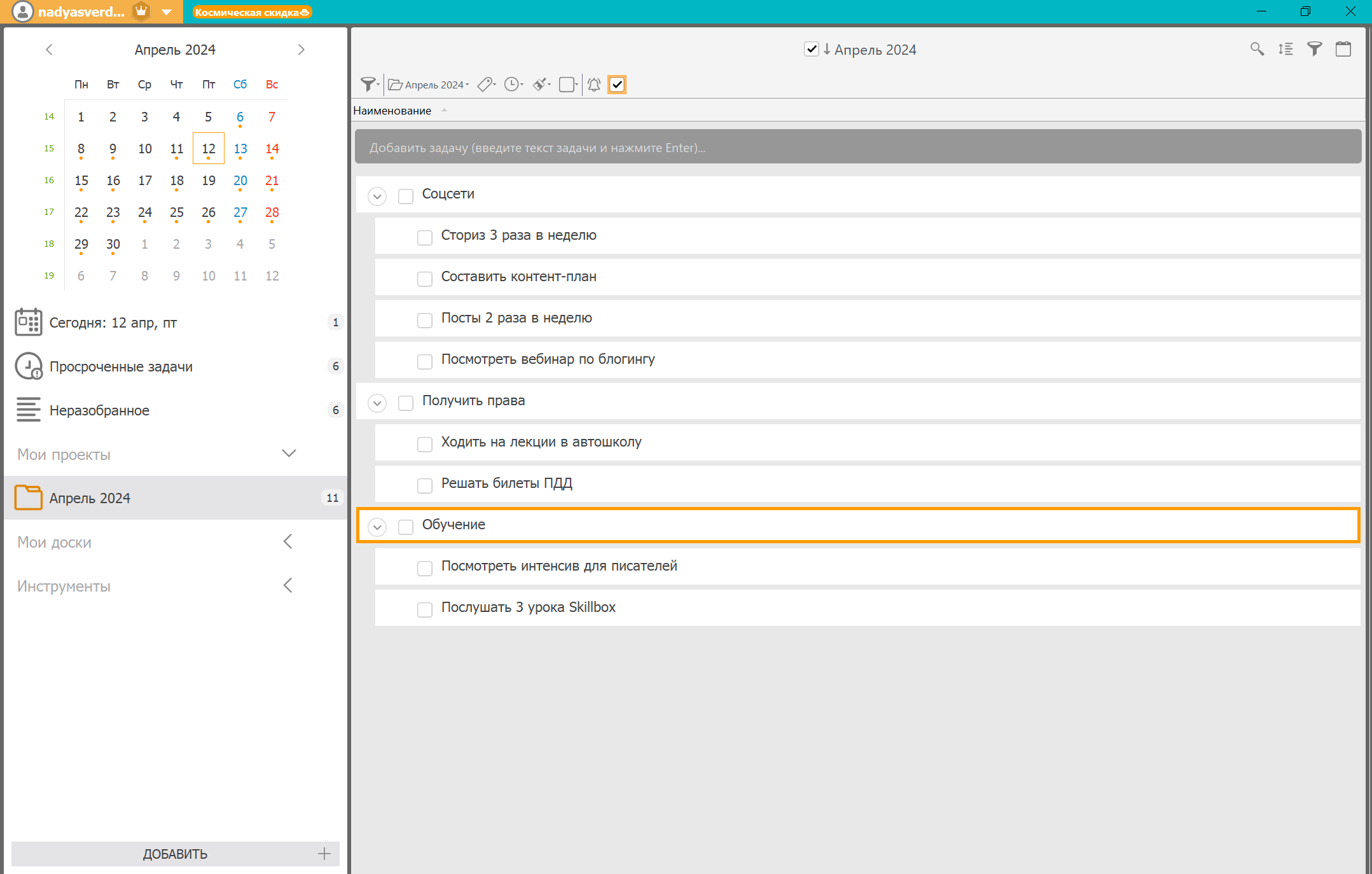Screen dimensions: 1372x874
Task: Open 'Просроченные задачи' in the sidebar
Action: point(121,366)
